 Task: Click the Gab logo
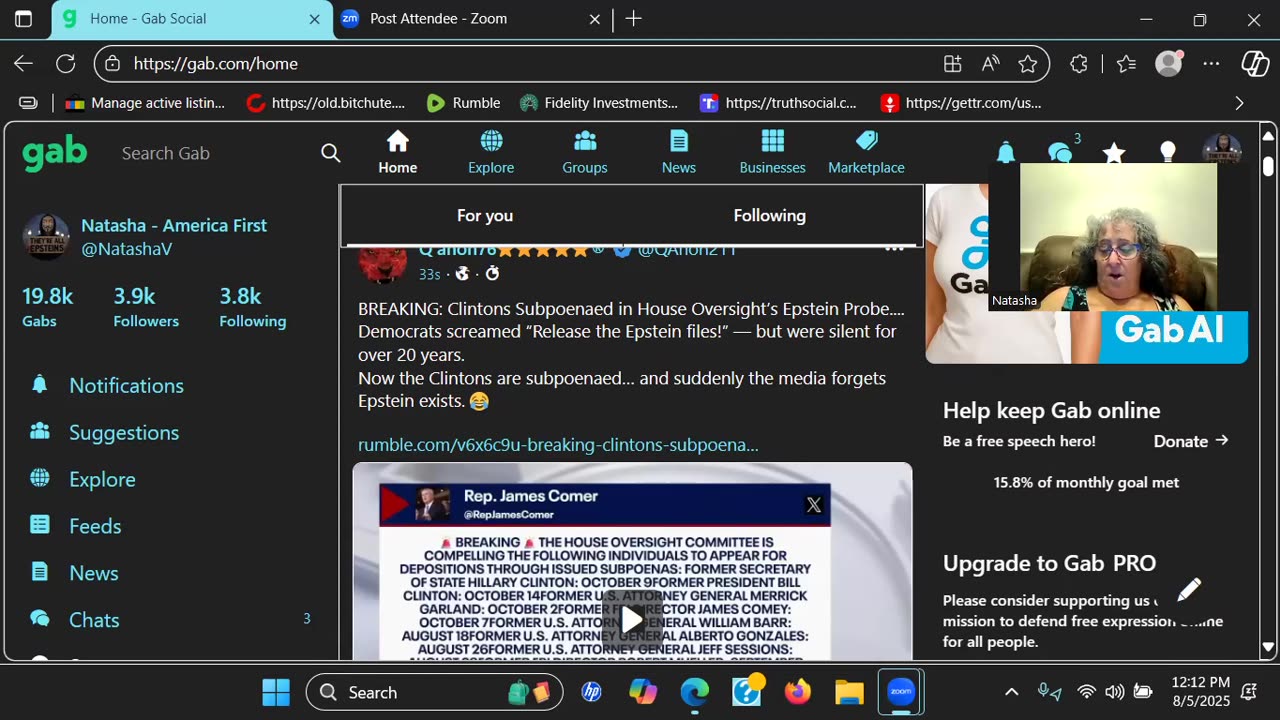55,153
